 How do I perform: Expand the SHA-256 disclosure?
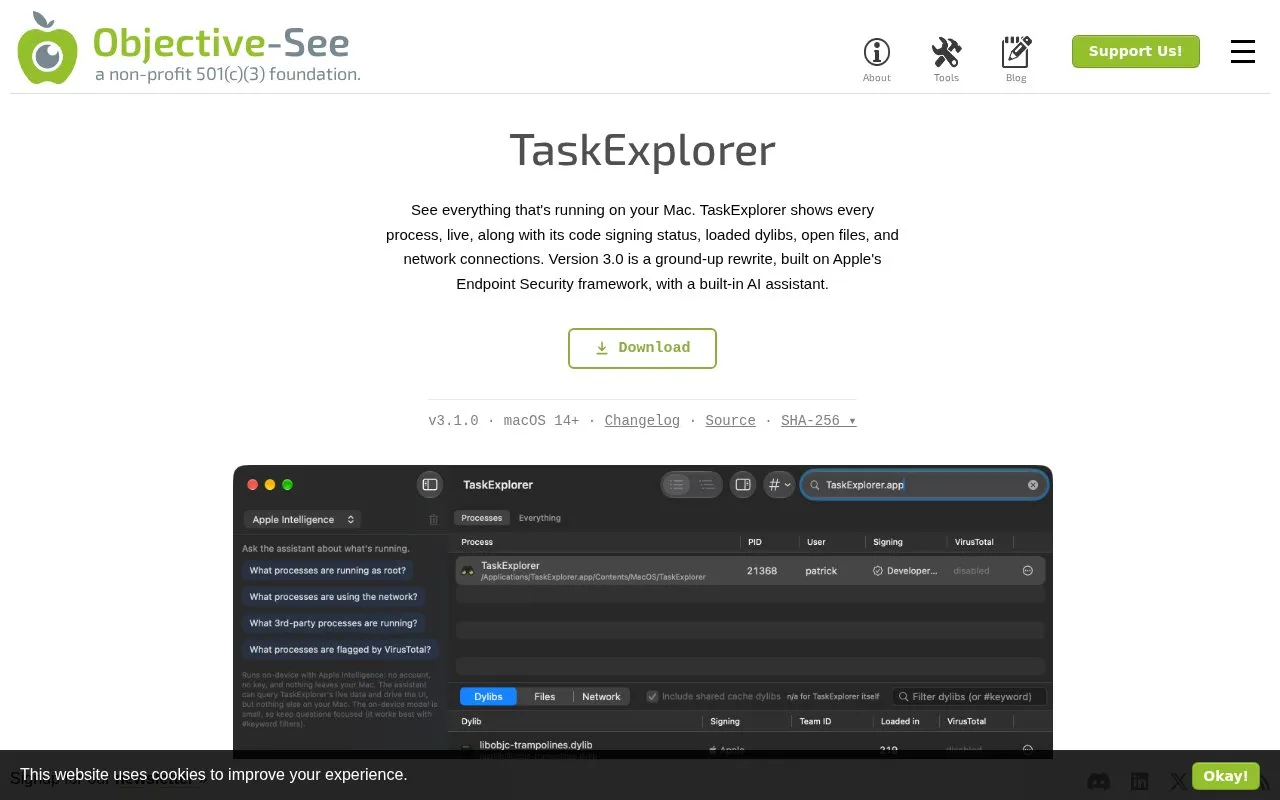tap(818, 421)
